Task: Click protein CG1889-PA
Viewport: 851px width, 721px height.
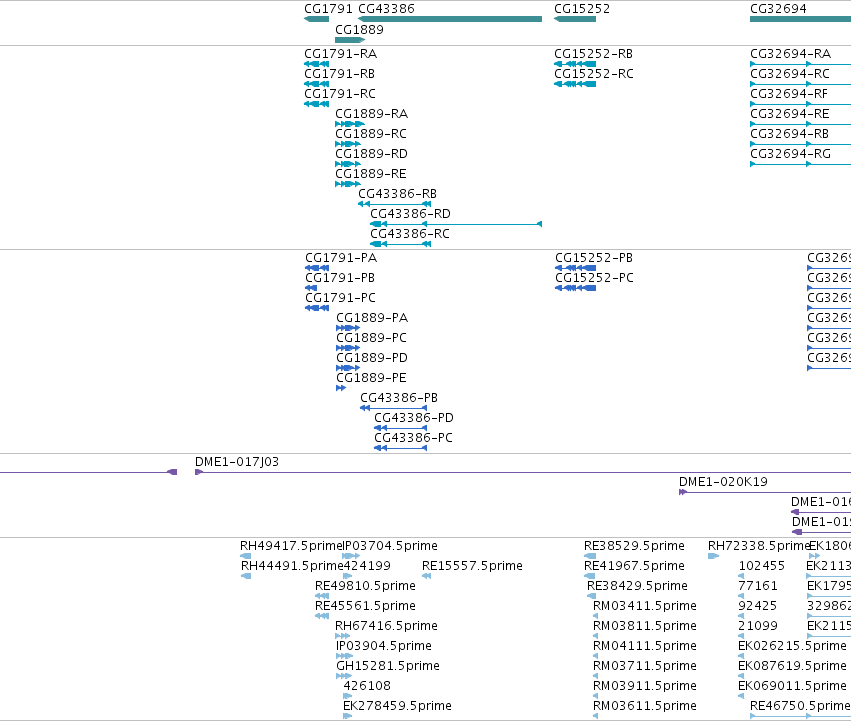Action: pos(372,318)
